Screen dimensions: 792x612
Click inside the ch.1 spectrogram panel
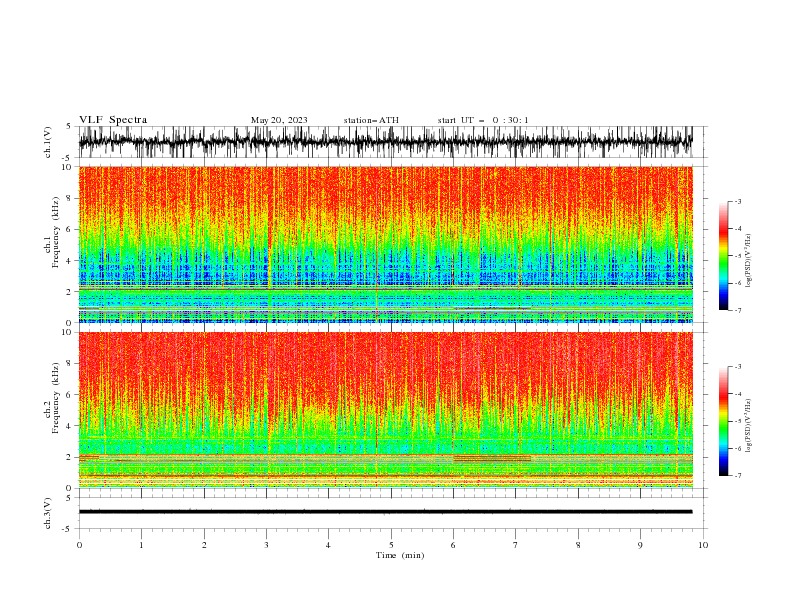point(385,244)
